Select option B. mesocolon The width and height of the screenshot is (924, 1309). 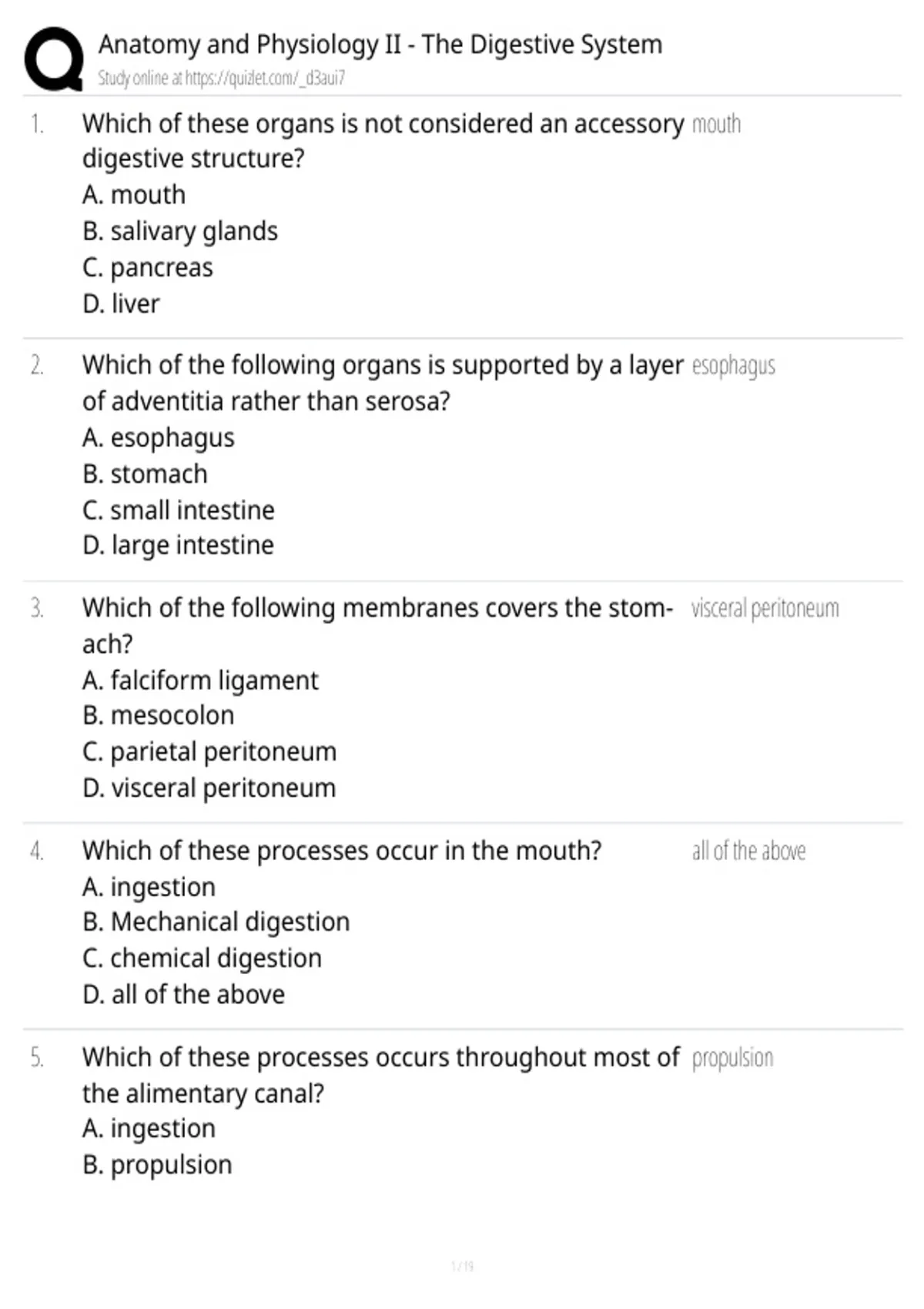pyautogui.click(x=158, y=715)
